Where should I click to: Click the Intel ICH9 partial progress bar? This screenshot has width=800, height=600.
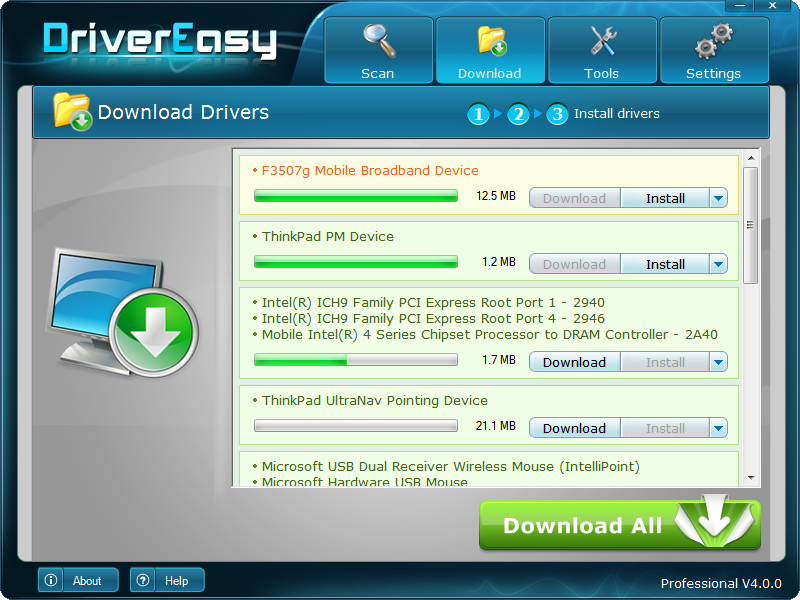tap(356, 360)
